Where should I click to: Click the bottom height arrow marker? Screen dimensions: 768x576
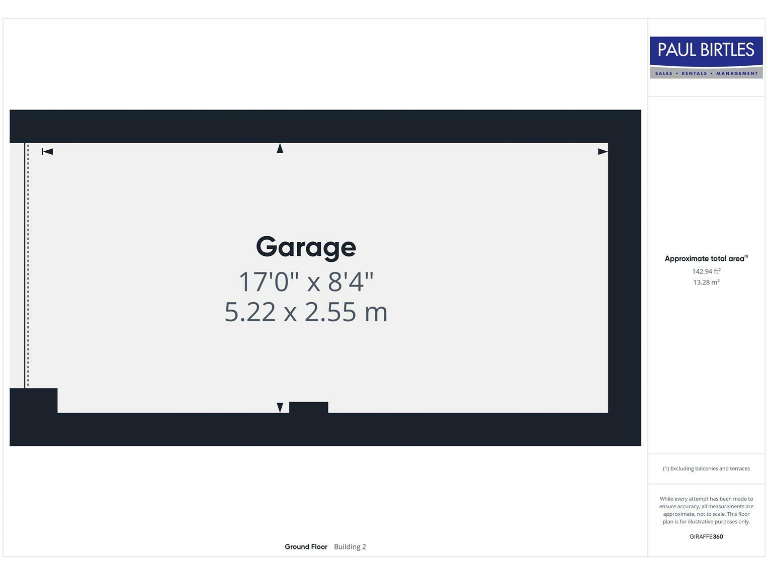(280, 407)
